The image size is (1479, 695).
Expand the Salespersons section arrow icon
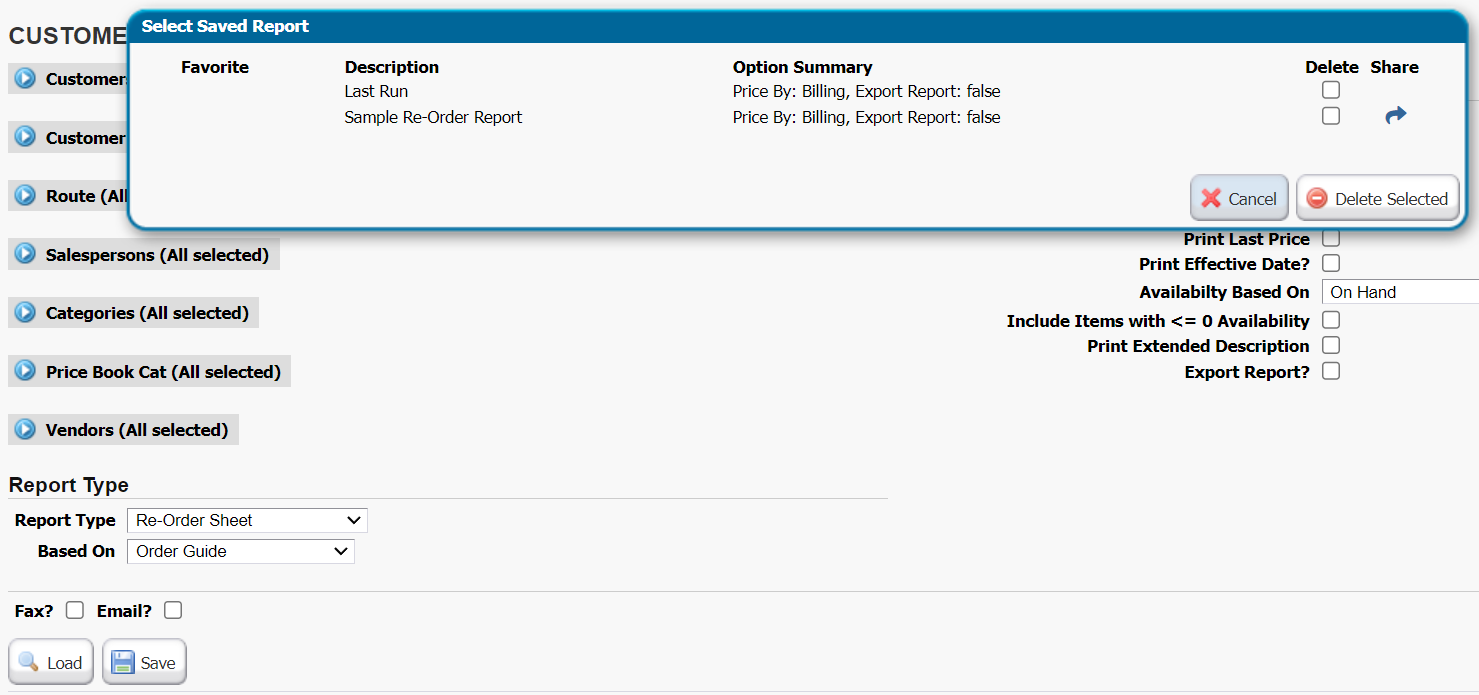pyautogui.click(x=25, y=255)
